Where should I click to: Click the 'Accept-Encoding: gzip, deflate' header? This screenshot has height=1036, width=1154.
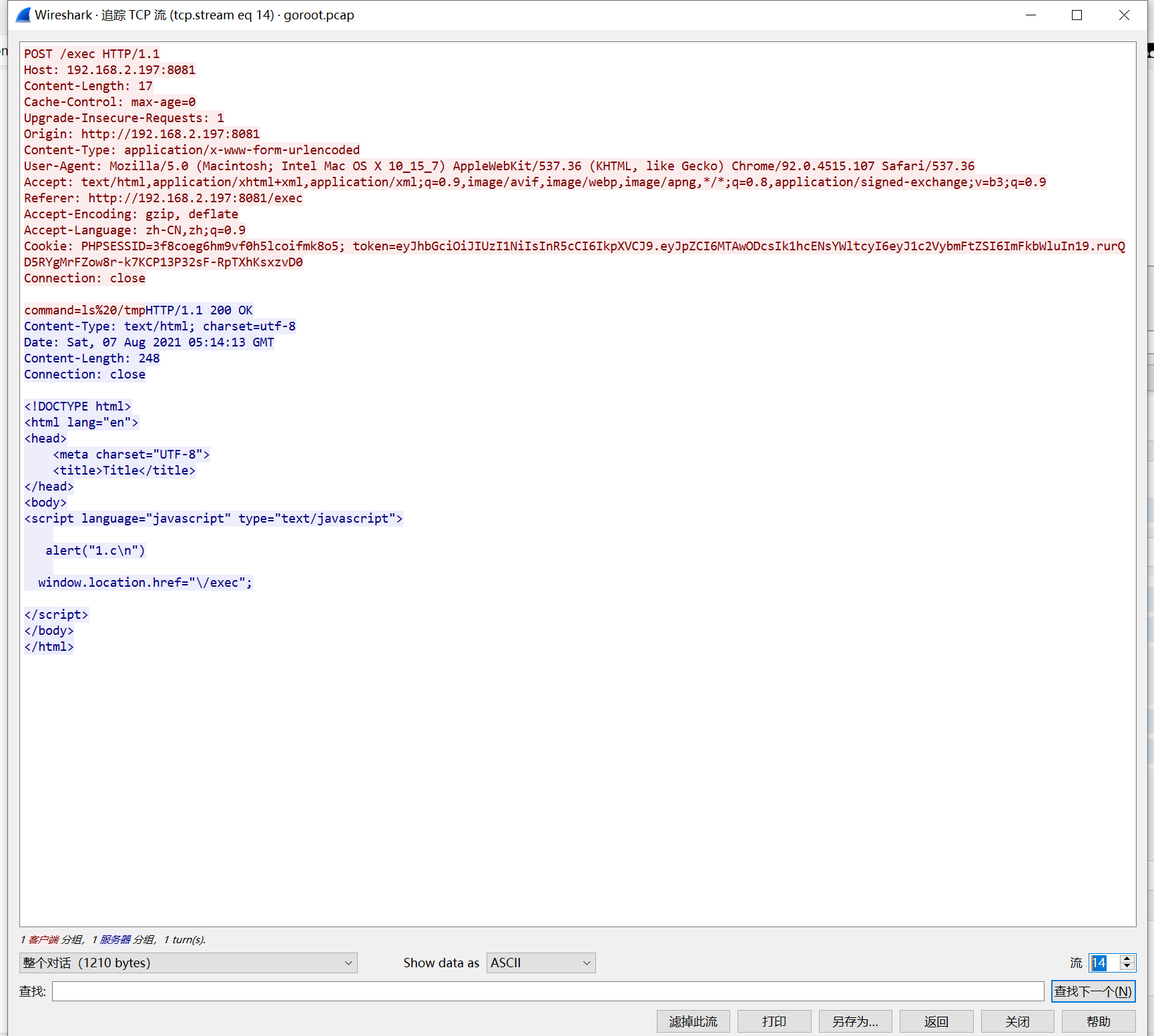[x=131, y=214]
